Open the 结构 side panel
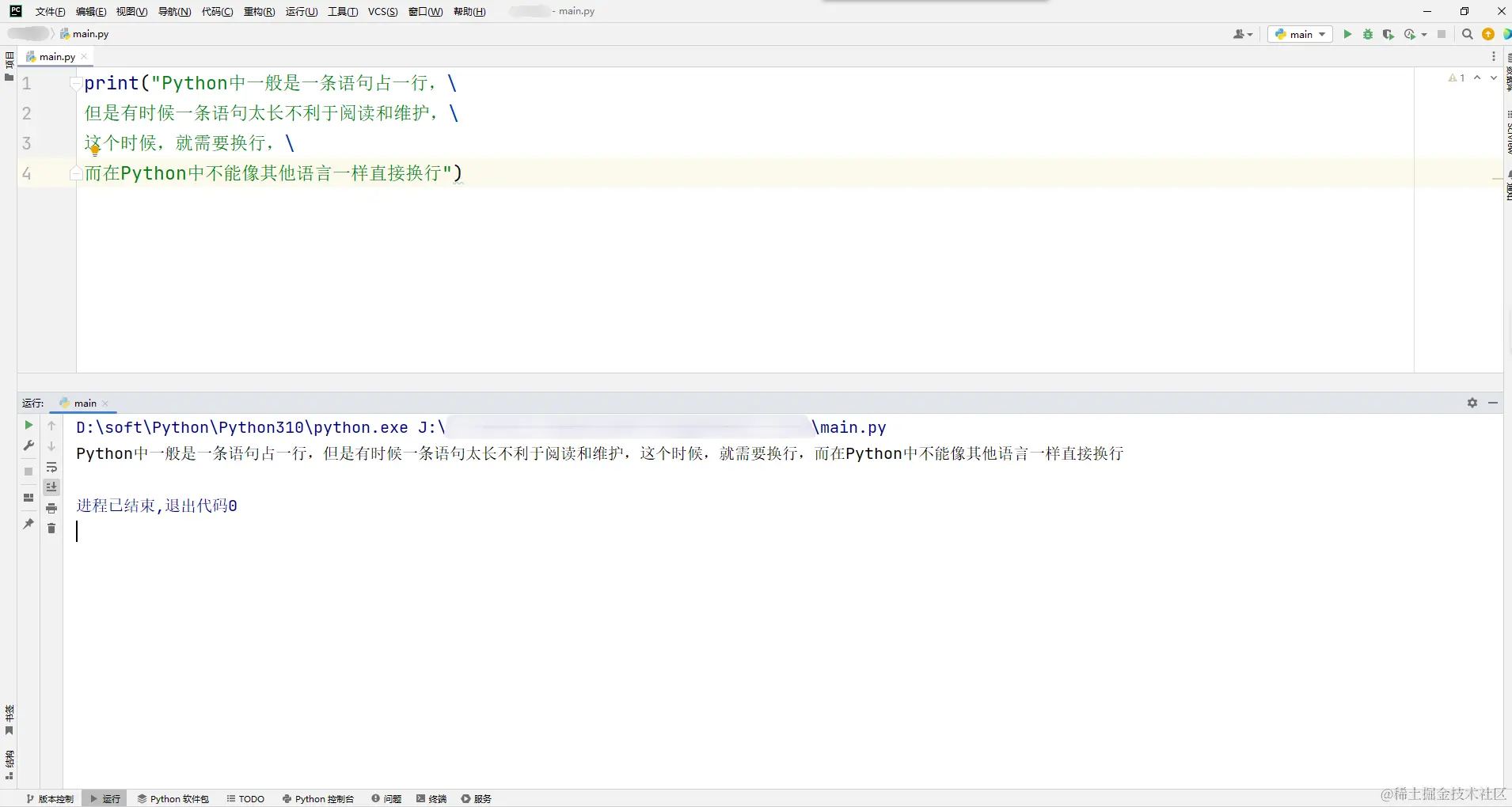1512x807 pixels. coord(9,764)
